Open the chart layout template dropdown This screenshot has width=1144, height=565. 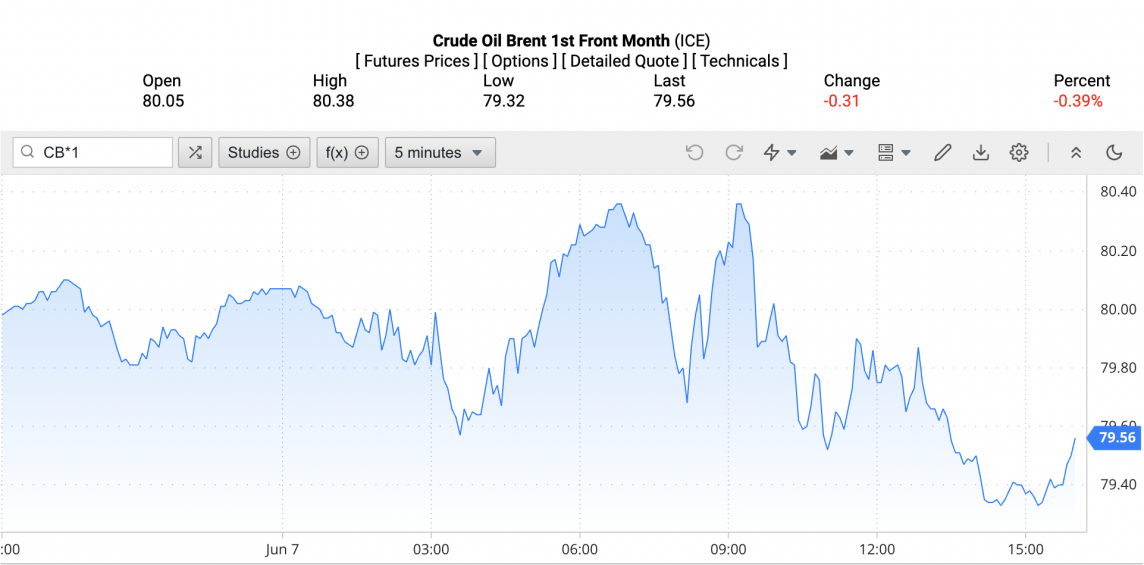pos(894,153)
